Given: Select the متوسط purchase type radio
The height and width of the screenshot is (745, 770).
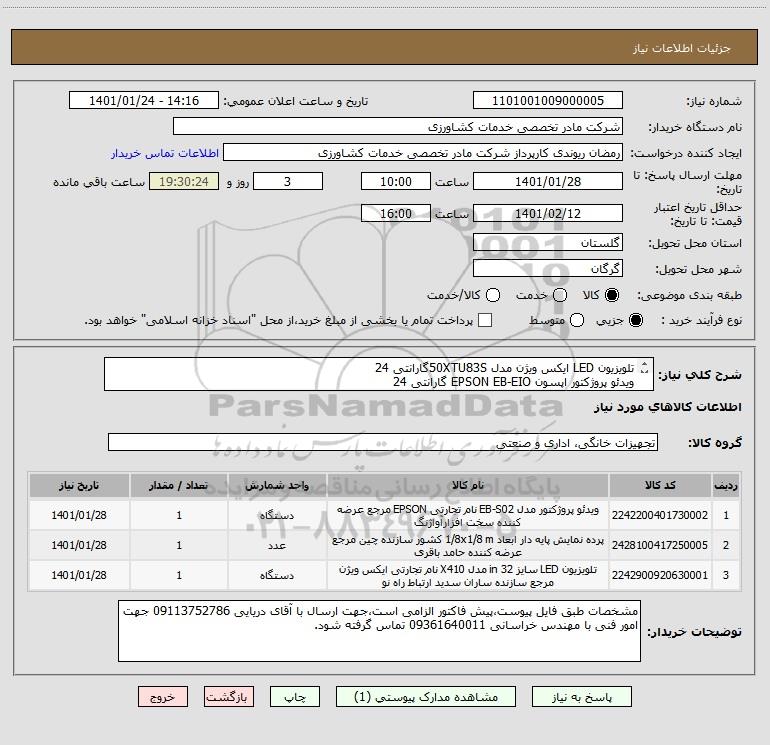Looking at the screenshot, I should coord(577,320).
